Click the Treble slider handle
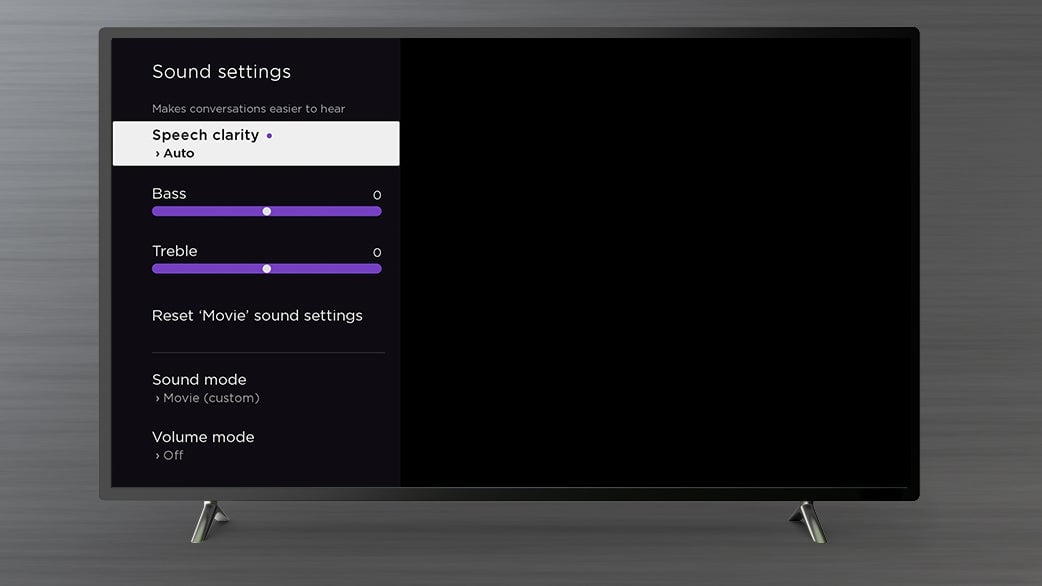 click(x=266, y=268)
